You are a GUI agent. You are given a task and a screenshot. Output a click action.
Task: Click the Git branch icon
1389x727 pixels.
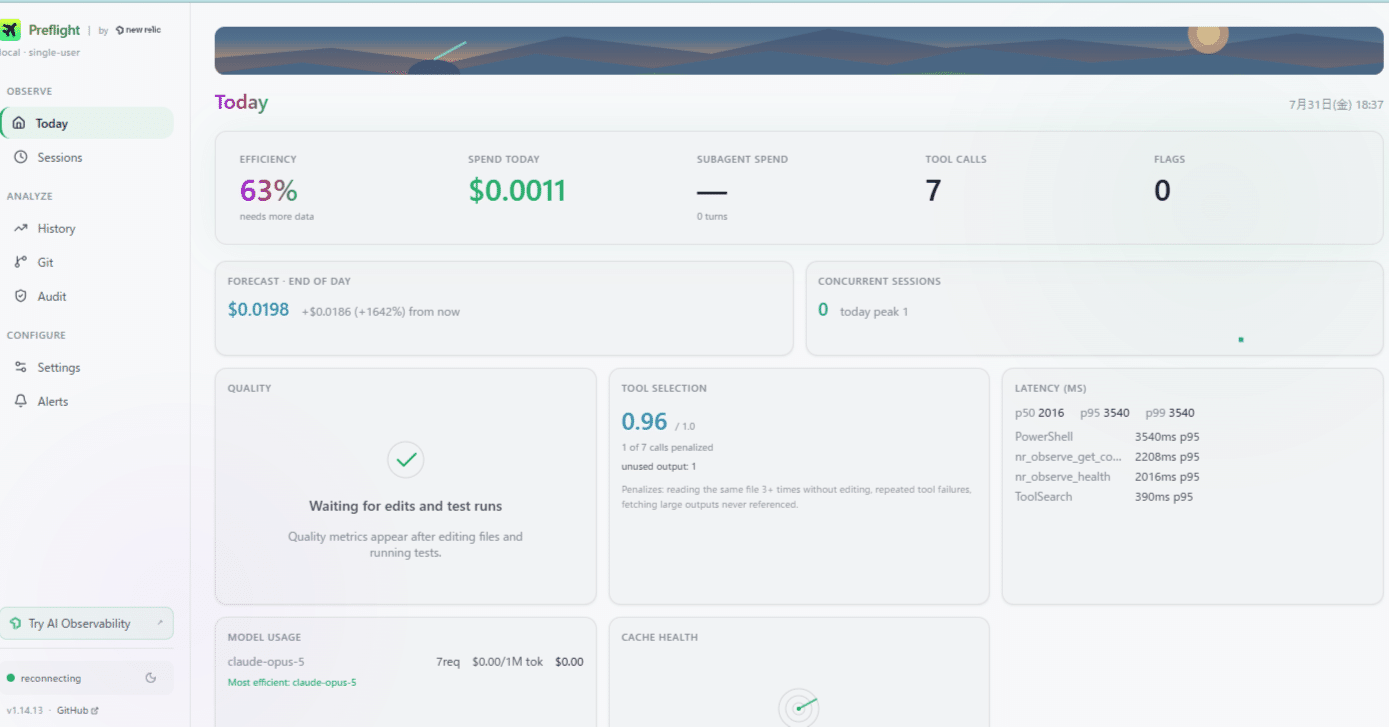(20, 262)
